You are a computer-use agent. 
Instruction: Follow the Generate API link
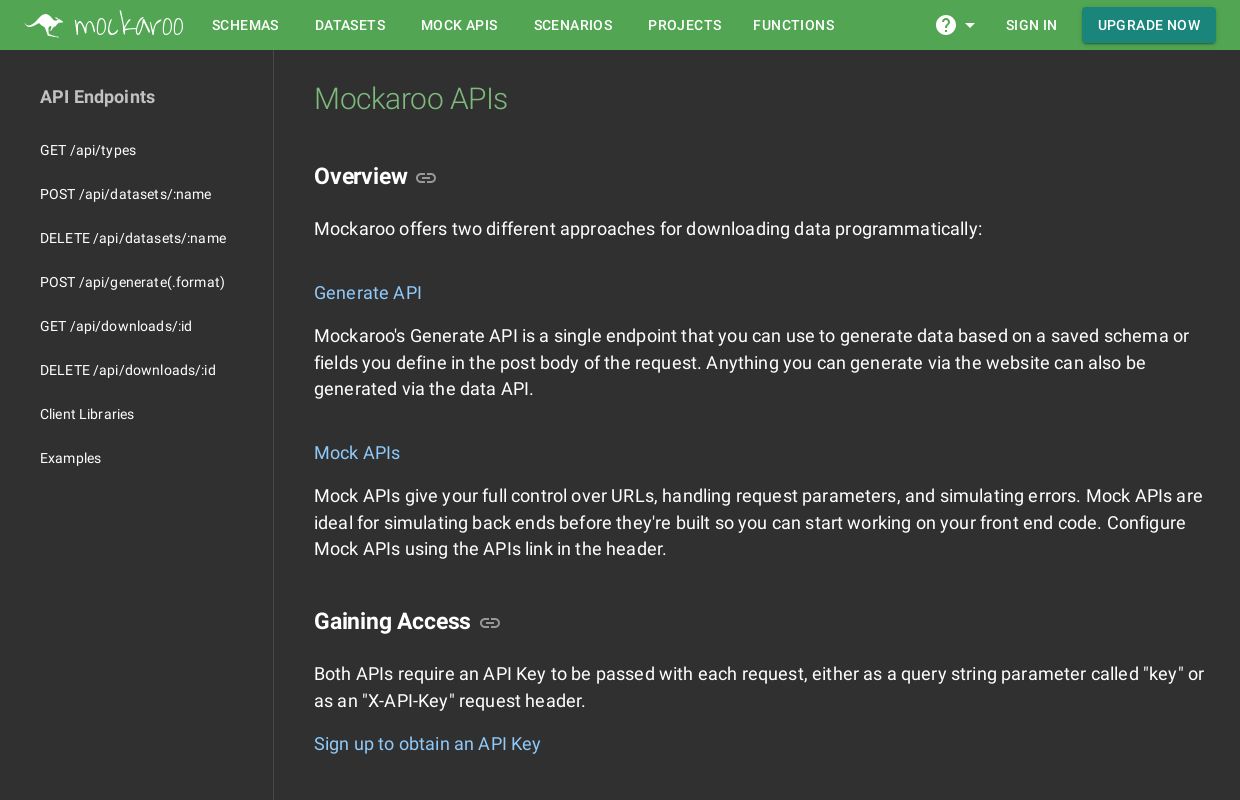tap(368, 293)
